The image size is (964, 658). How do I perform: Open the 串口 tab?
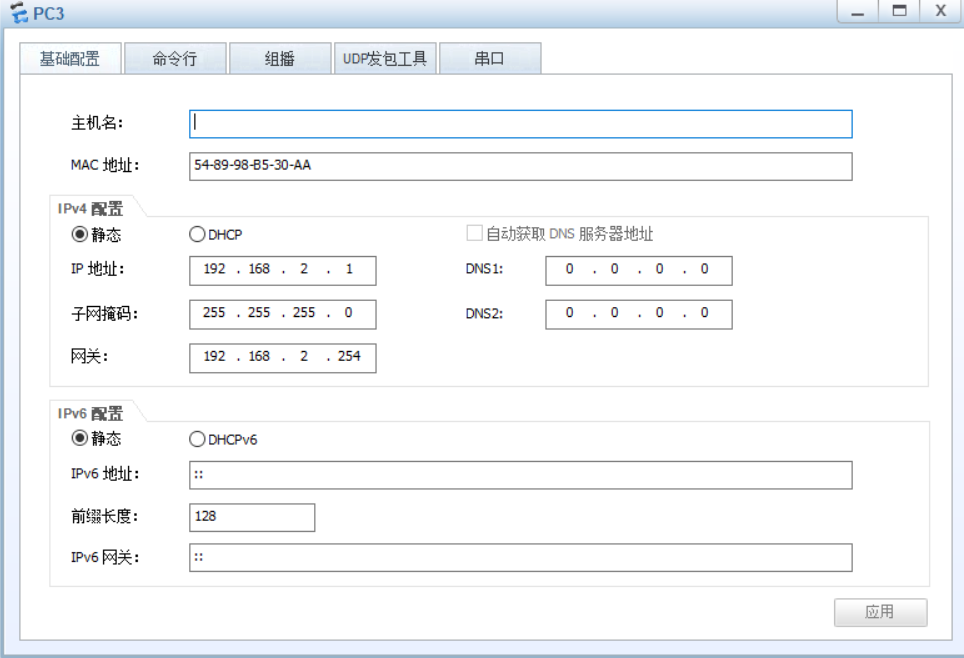point(490,58)
